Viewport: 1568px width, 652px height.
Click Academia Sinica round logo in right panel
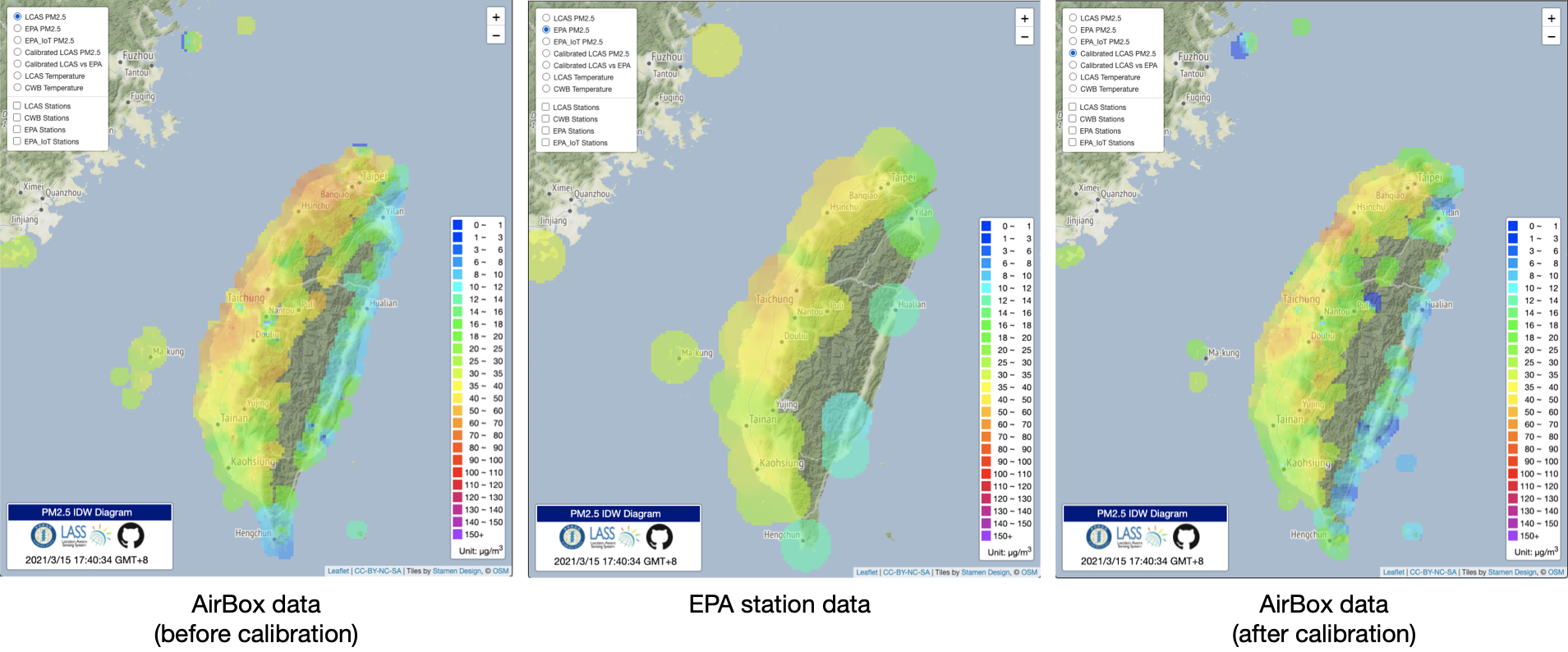(x=1099, y=538)
